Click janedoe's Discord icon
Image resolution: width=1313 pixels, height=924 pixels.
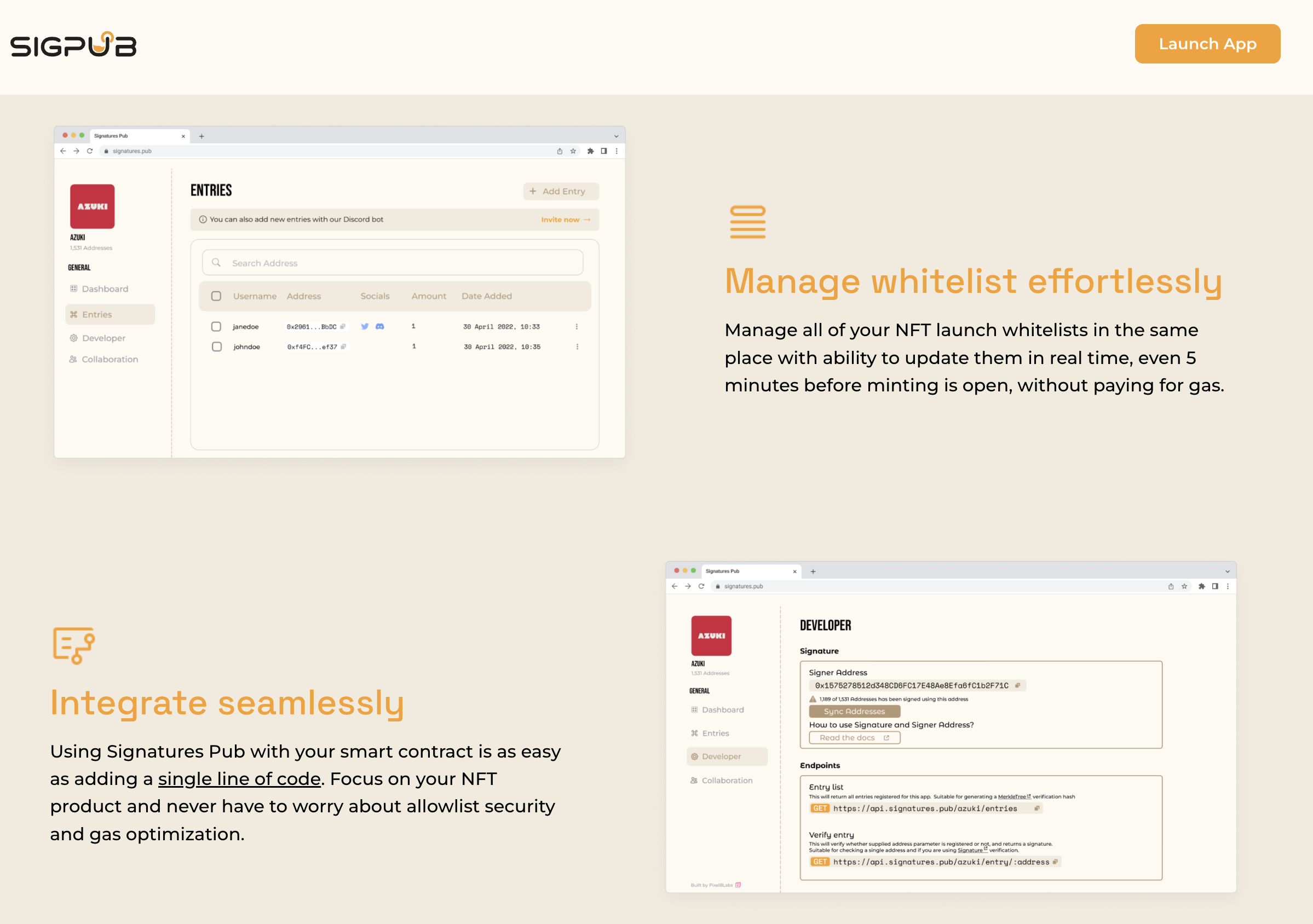point(379,326)
